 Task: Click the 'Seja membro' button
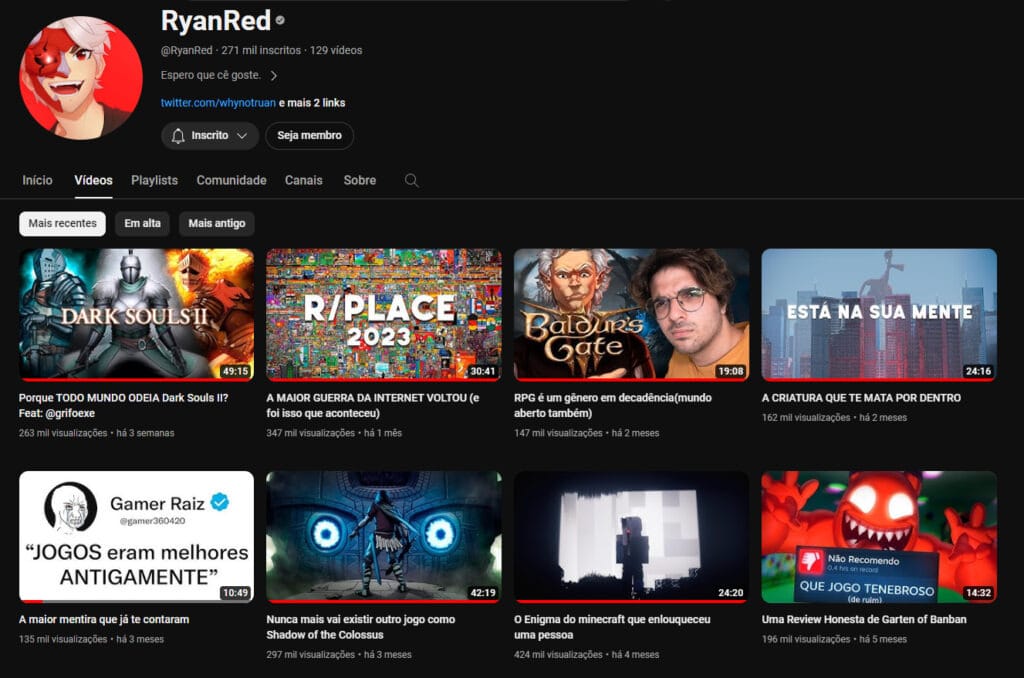point(309,136)
